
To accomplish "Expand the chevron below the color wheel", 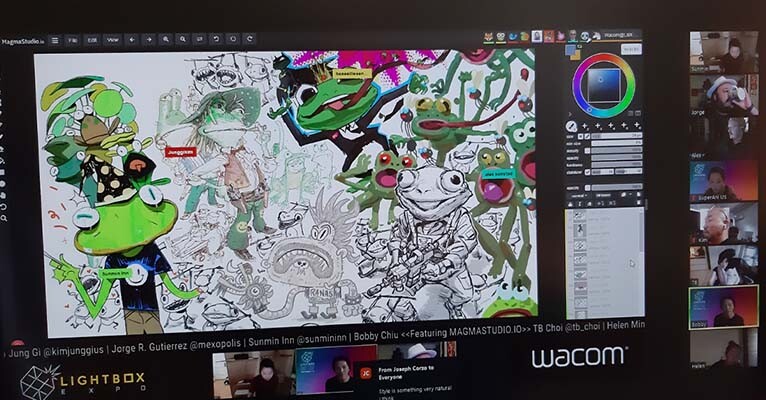I will pos(571,114).
